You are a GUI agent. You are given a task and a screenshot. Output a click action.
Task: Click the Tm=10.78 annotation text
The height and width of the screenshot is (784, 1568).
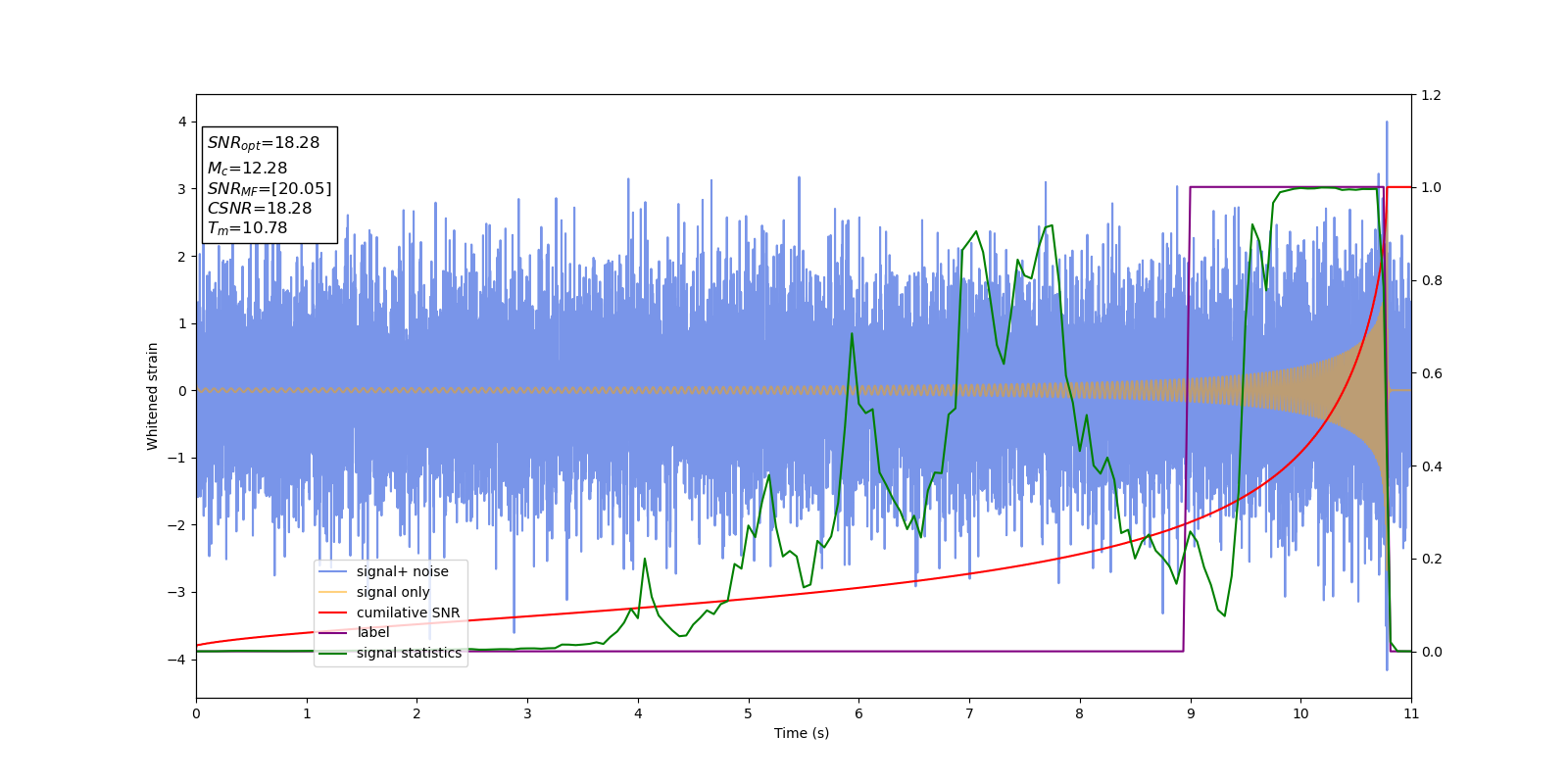[247, 228]
